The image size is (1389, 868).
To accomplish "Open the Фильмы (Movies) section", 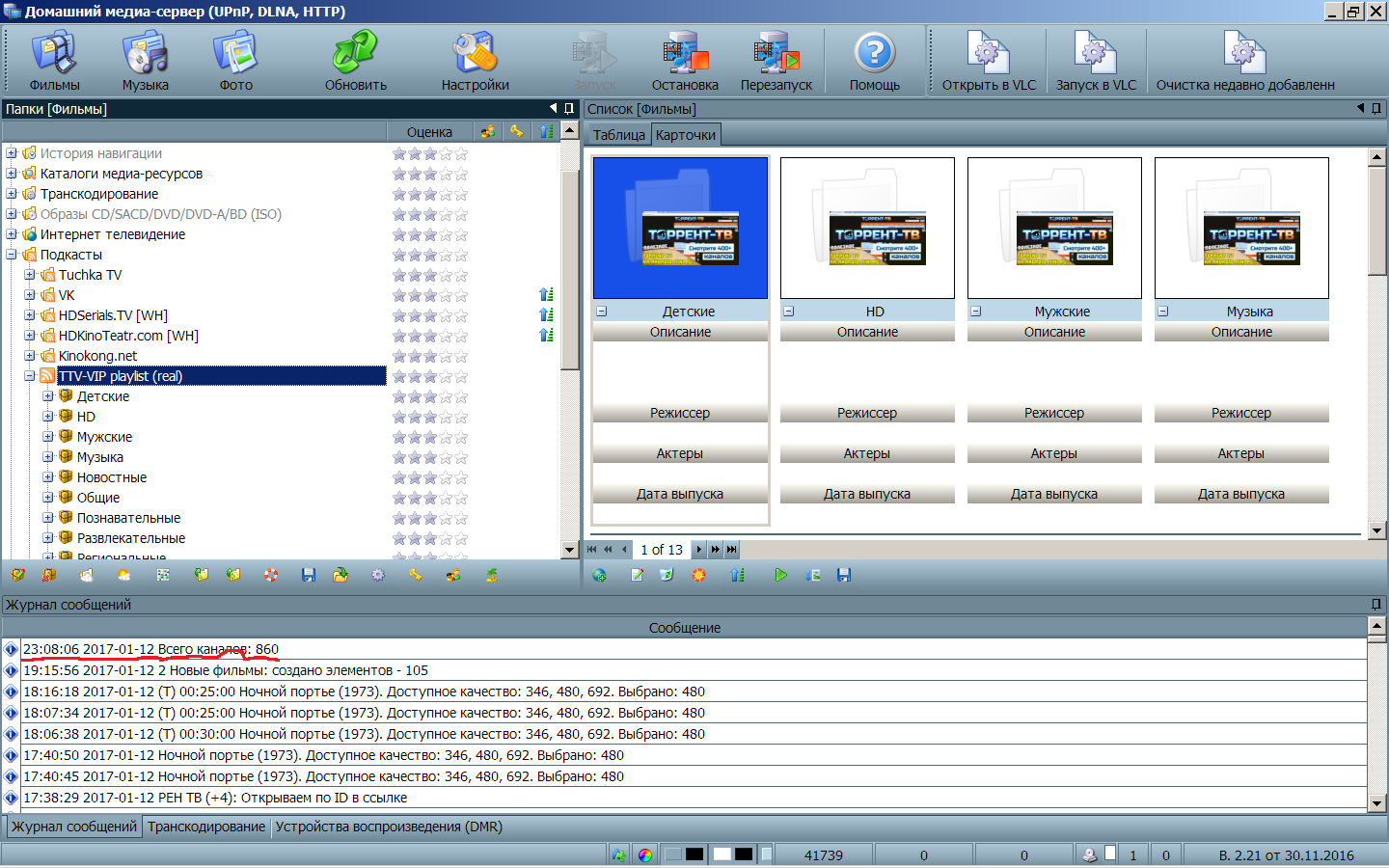I will click(54, 62).
